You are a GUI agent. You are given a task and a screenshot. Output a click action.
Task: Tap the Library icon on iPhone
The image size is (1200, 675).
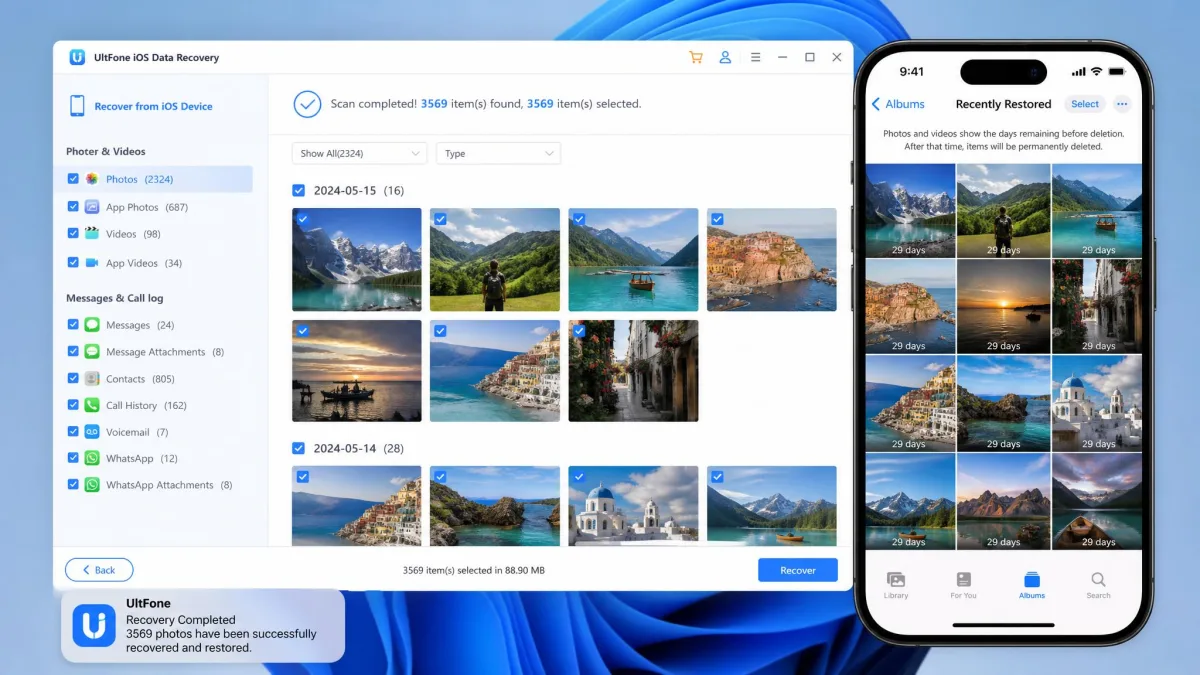(x=896, y=580)
